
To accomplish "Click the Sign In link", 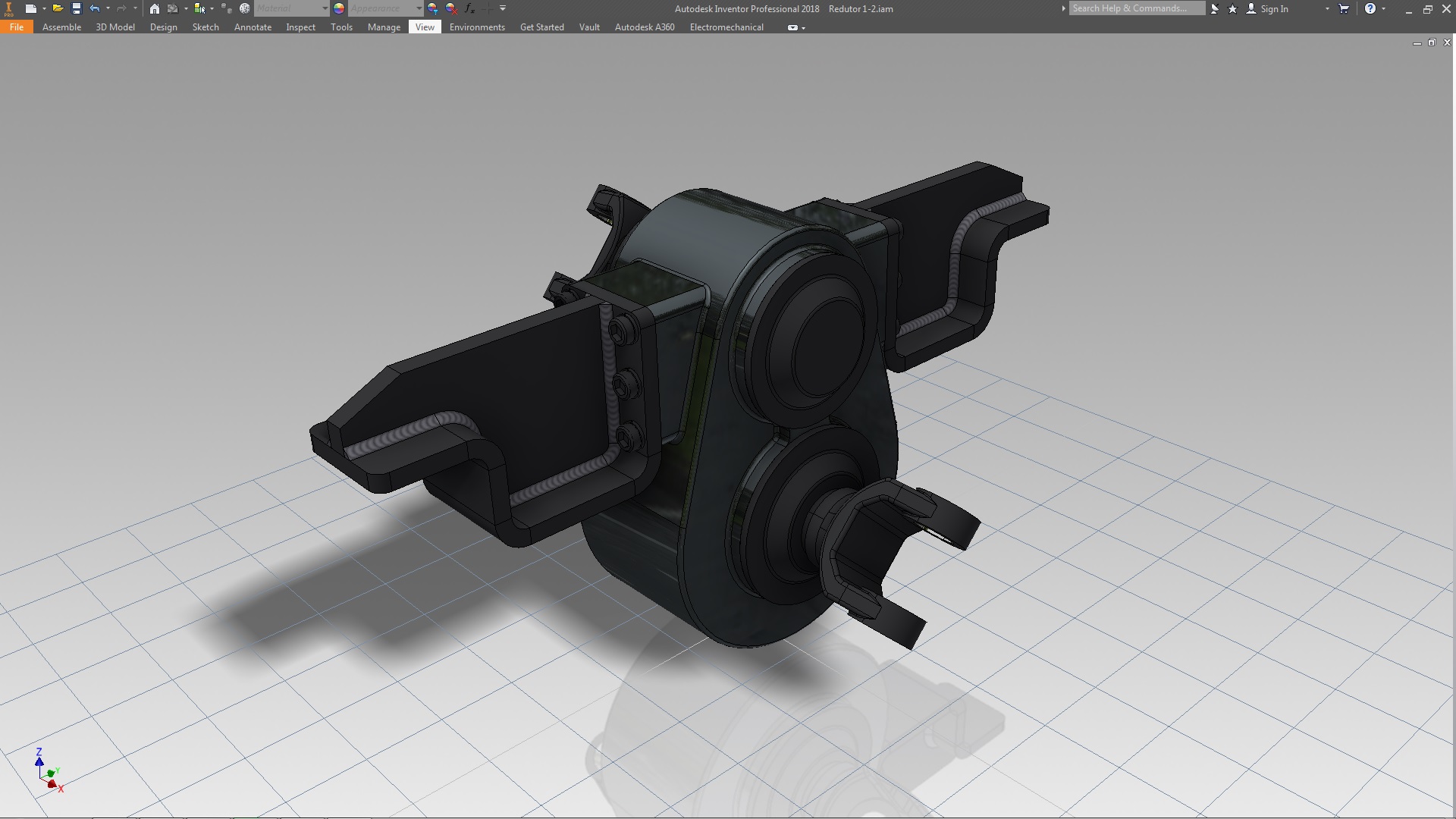I will point(1274,9).
